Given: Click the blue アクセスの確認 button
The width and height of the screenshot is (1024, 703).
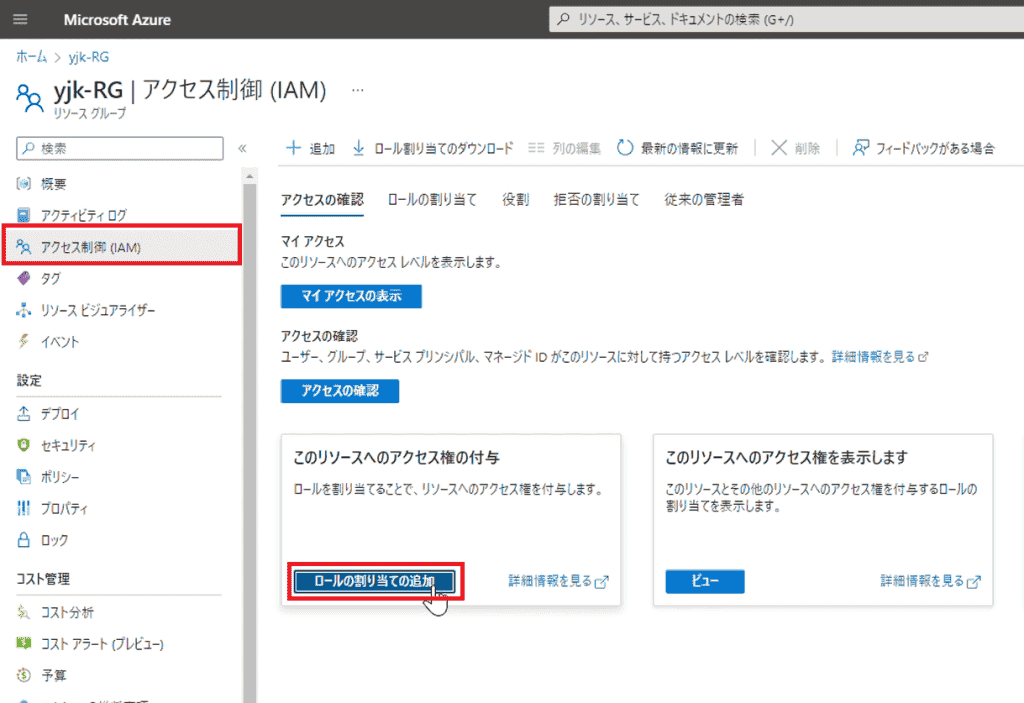Looking at the screenshot, I should pos(340,391).
